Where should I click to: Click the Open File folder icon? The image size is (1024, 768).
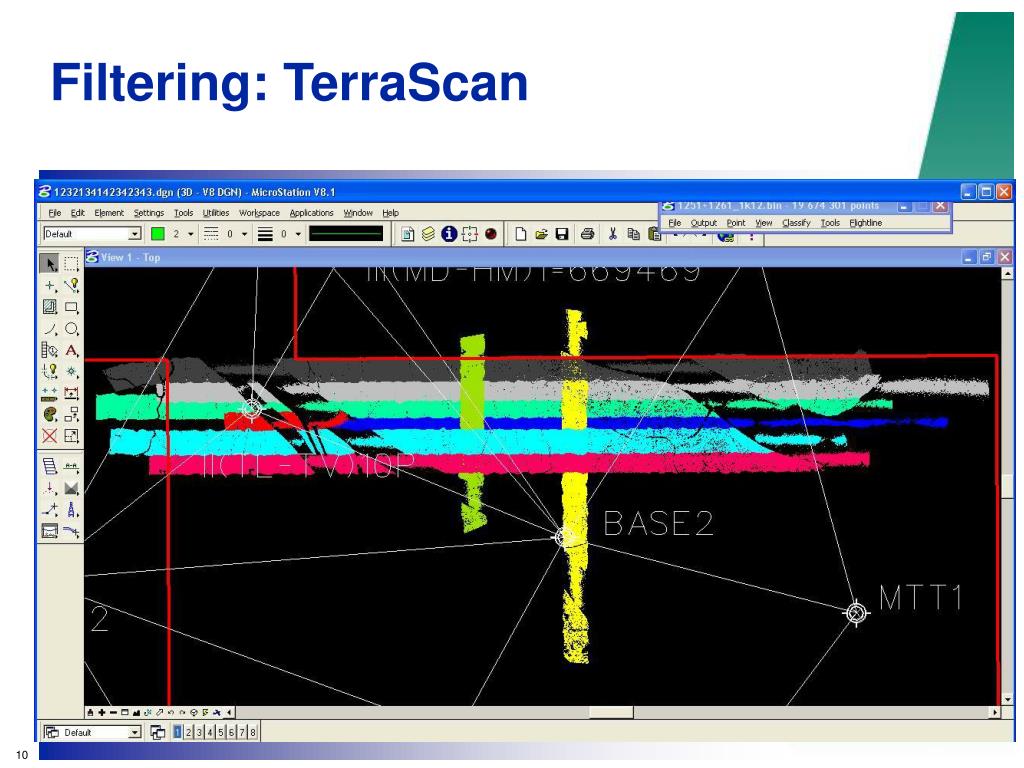(x=541, y=234)
